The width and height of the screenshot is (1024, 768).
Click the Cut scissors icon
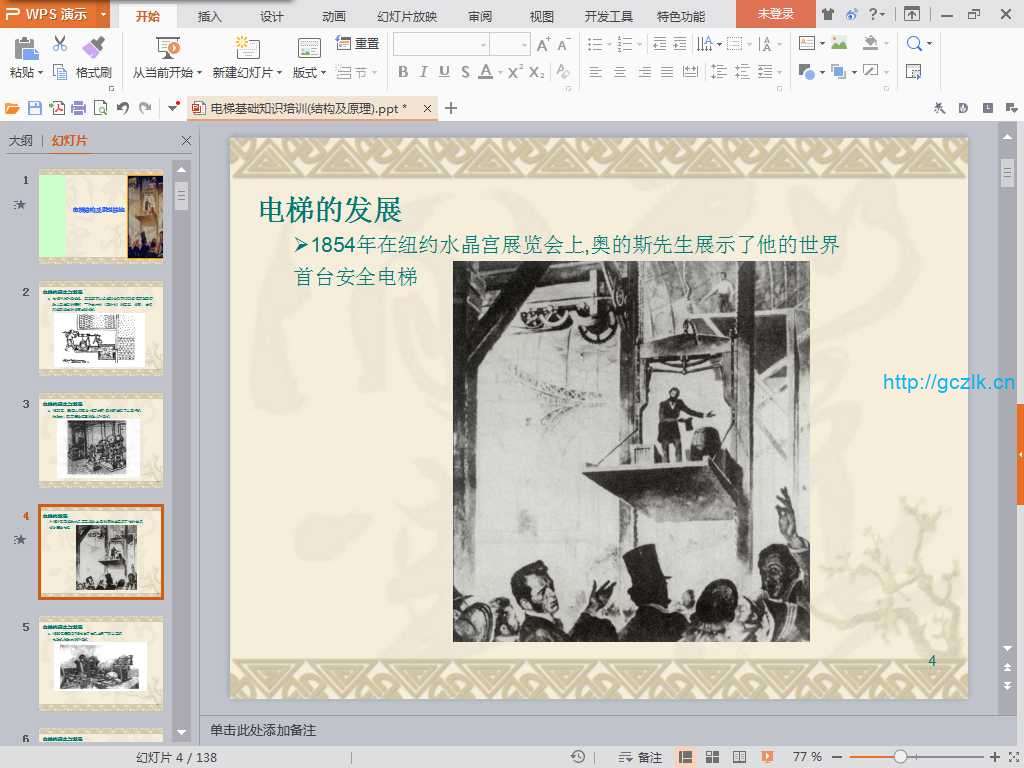60,44
